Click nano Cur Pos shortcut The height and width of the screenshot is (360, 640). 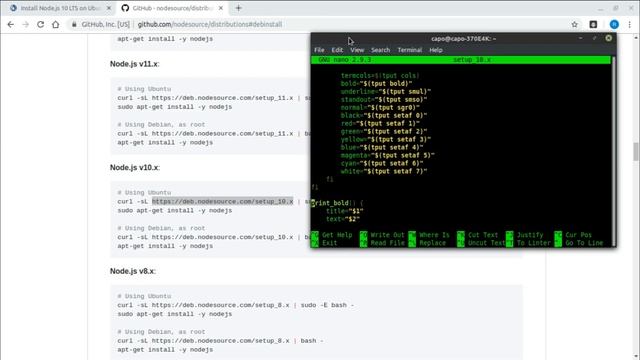[573, 235]
